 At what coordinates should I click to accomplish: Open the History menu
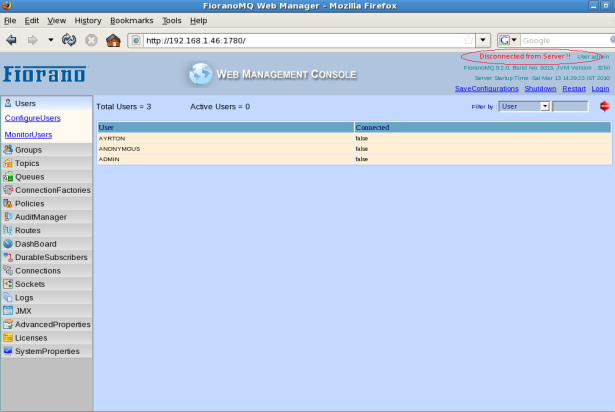pos(88,21)
